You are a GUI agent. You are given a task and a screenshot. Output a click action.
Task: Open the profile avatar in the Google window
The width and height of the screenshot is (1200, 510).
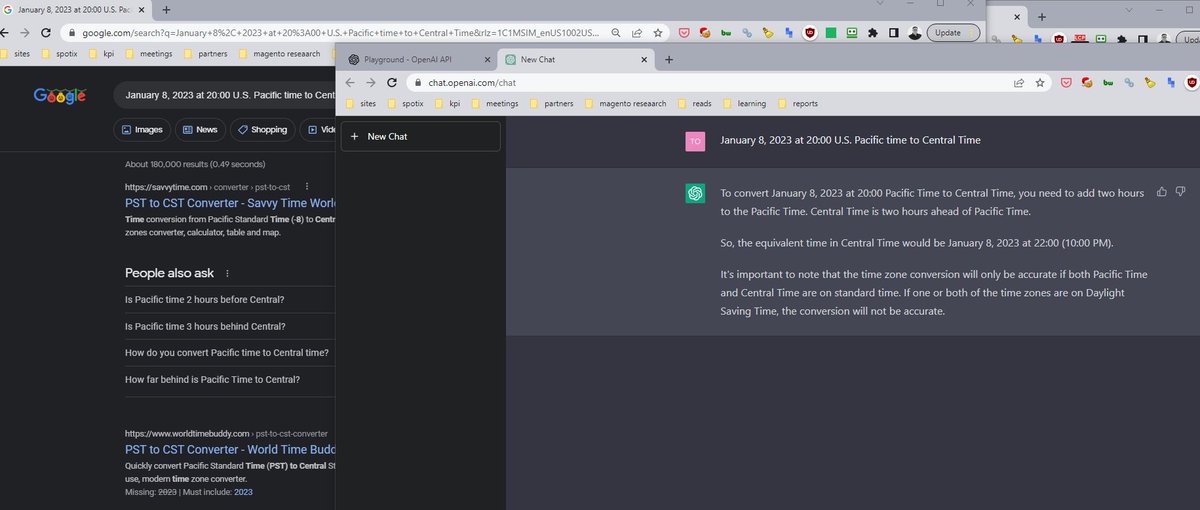click(x=915, y=33)
